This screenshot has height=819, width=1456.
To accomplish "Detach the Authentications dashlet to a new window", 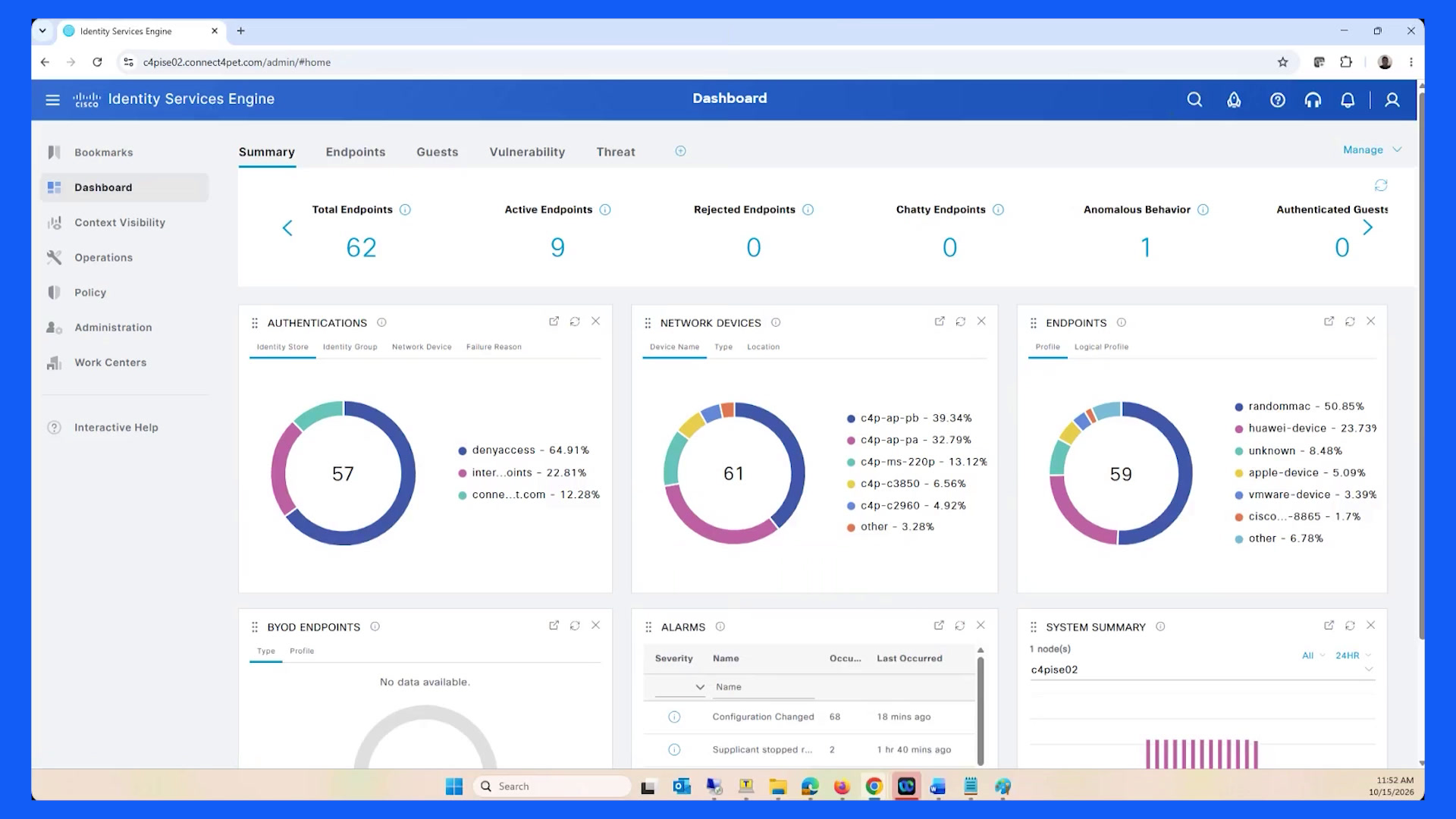I will coord(554,322).
